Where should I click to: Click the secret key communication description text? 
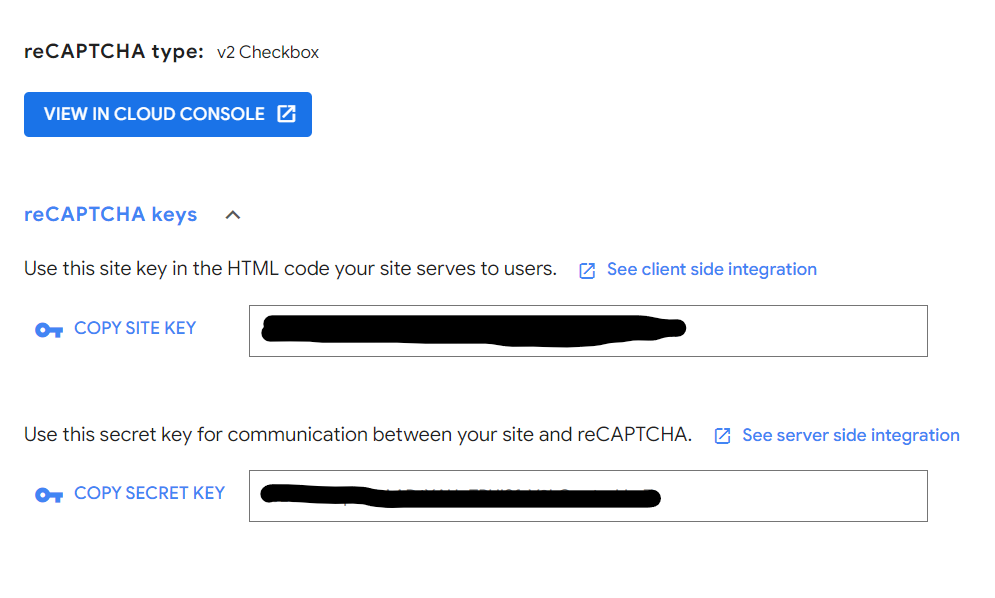[357, 435]
